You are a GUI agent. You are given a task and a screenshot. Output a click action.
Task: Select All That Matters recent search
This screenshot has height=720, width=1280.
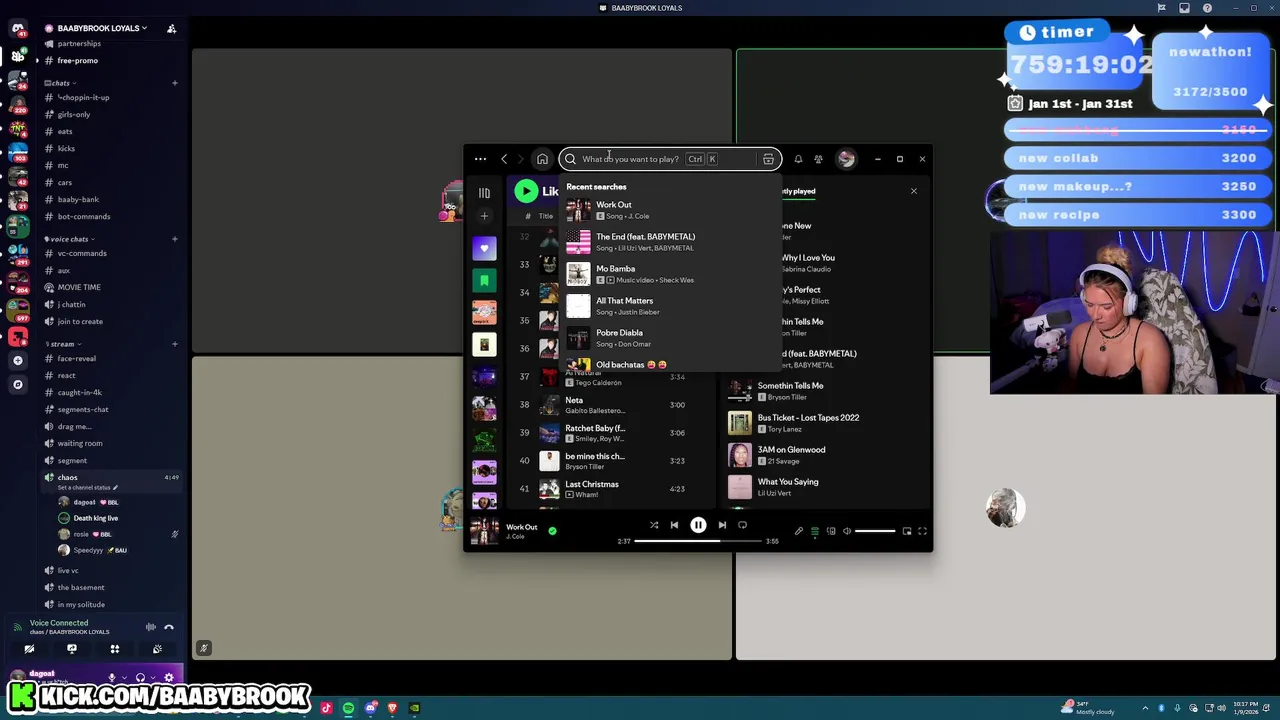(x=670, y=306)
